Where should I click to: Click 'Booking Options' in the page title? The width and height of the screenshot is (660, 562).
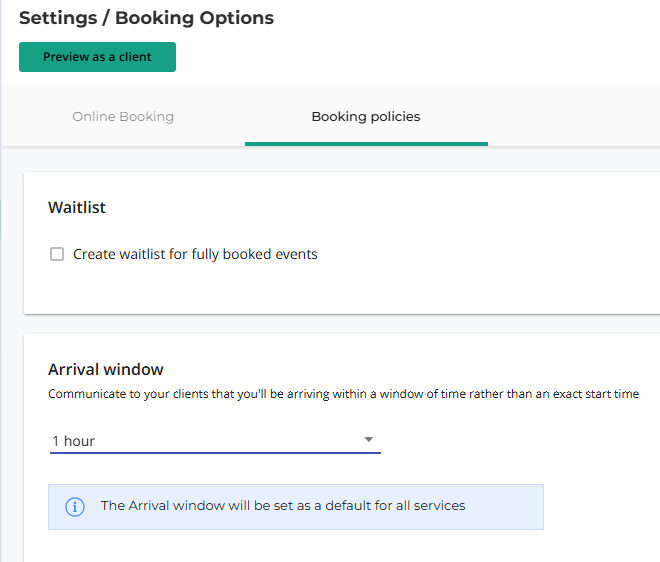click(194, 18)
